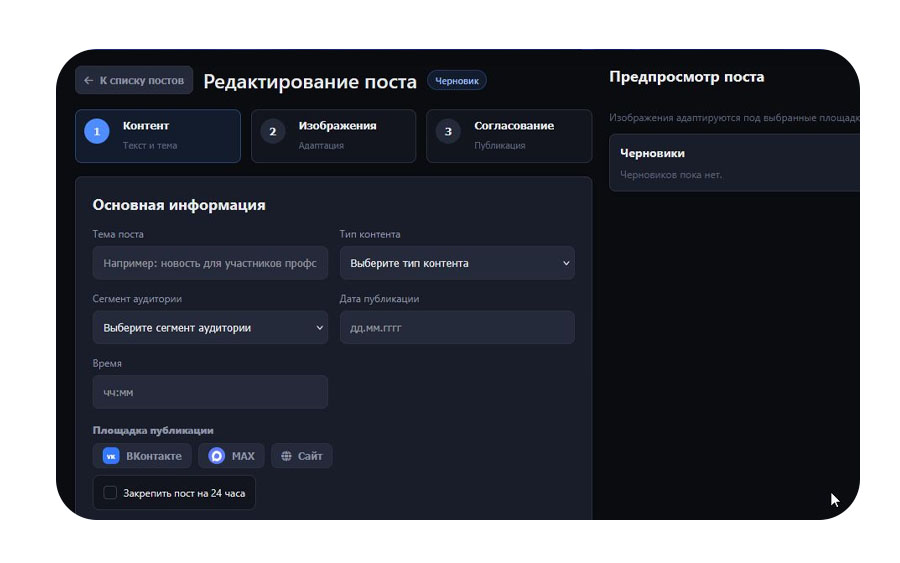Click the 'Черновик' status badge
The image size is (900, 563).
[x=456, y=81]
